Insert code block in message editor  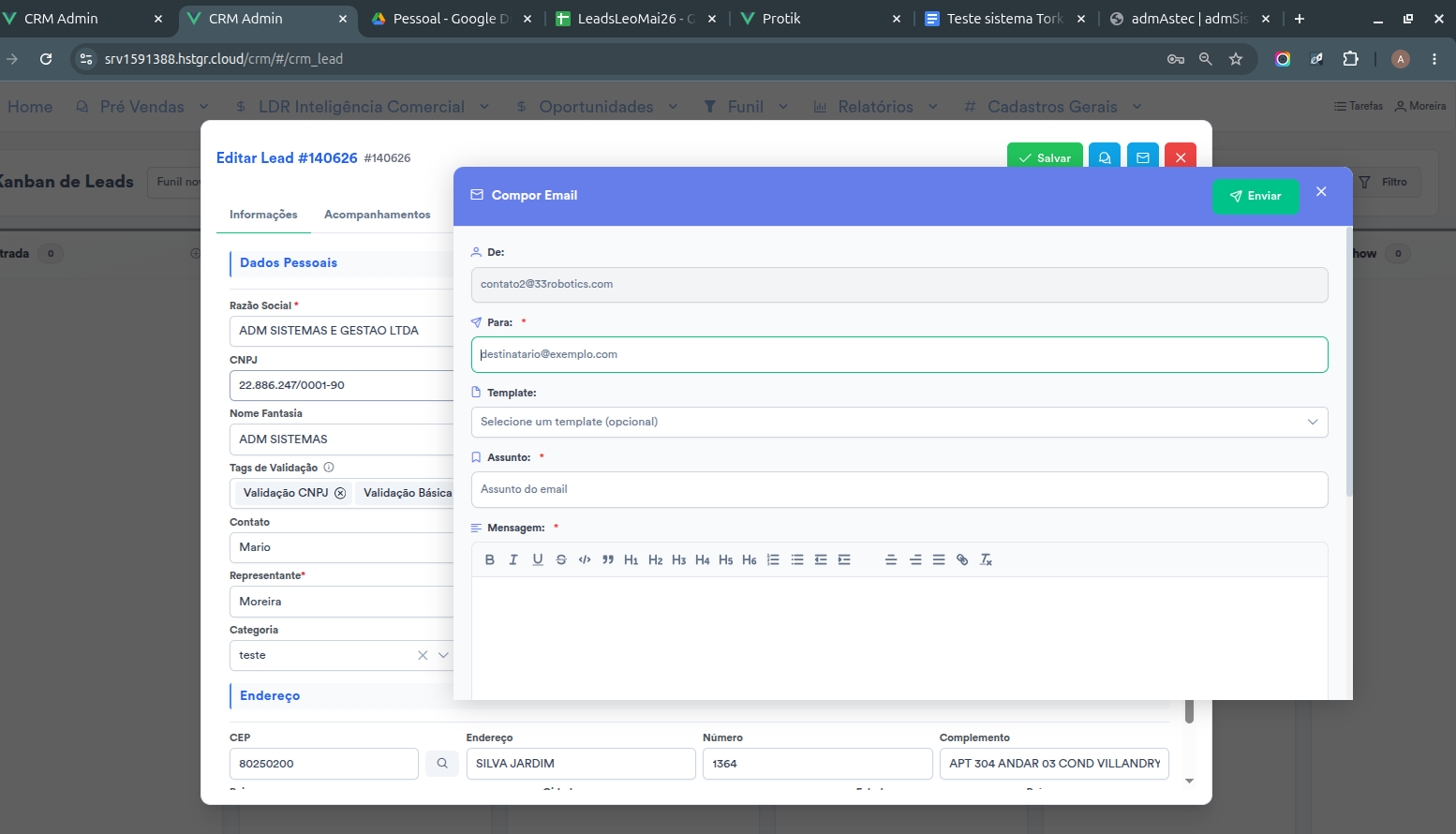pyautogui.click(x=585, y=559)
